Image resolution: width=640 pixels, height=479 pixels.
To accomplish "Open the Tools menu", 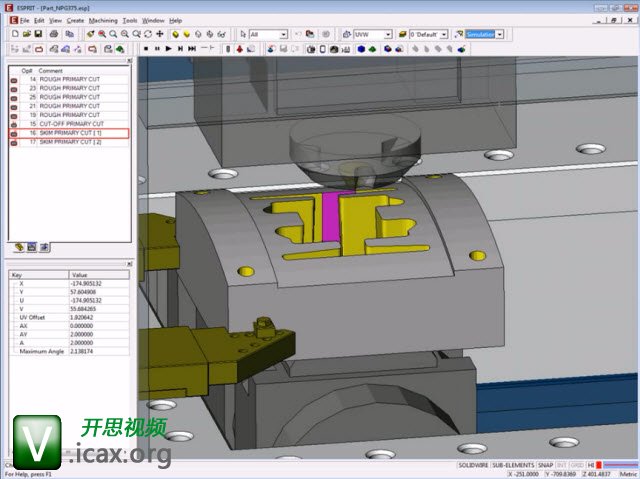I will [x=130, y=20].
